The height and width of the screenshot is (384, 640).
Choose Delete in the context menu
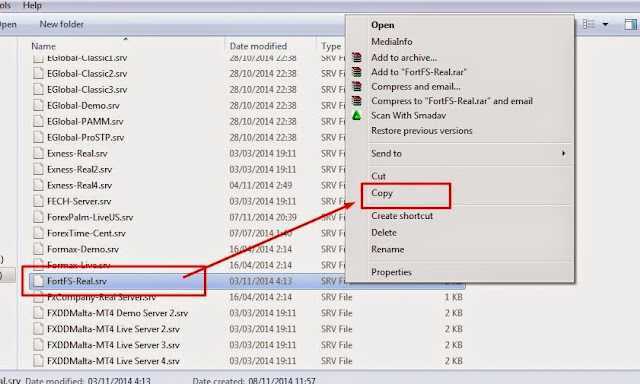[x=384, y=233]
